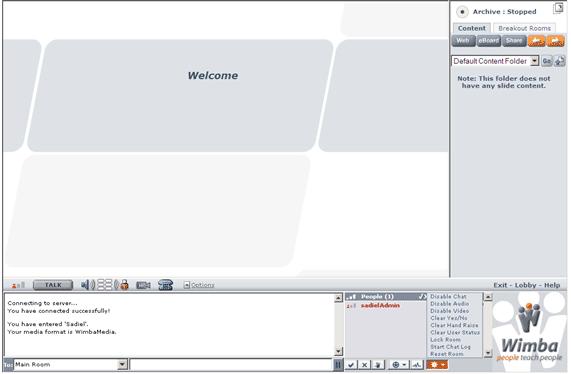Click the connection status indicator left of TALK
The width and height of the screenshot is (571, 374).
(19, 285)
